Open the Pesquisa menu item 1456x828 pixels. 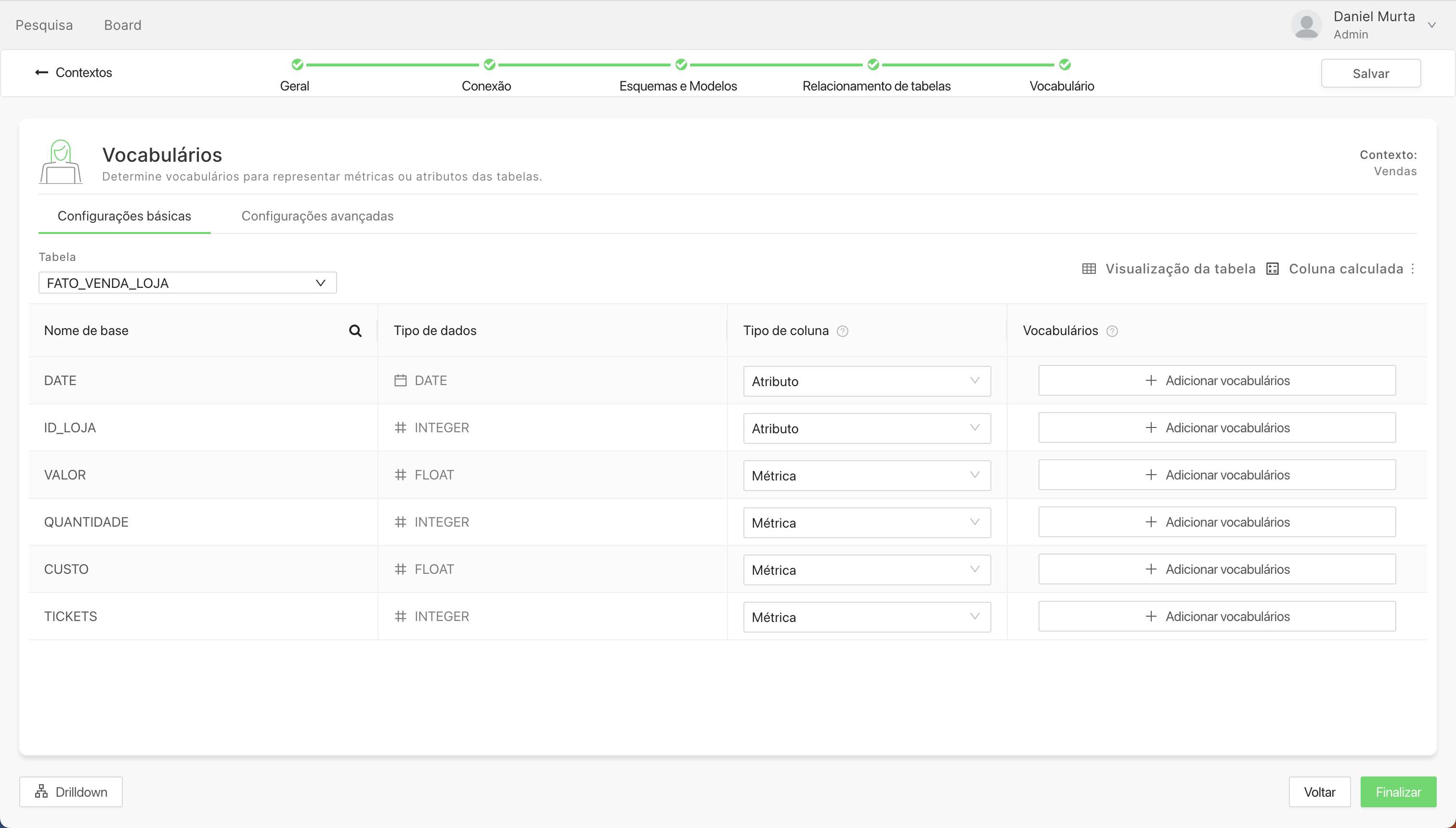click(x=44, y=25)
